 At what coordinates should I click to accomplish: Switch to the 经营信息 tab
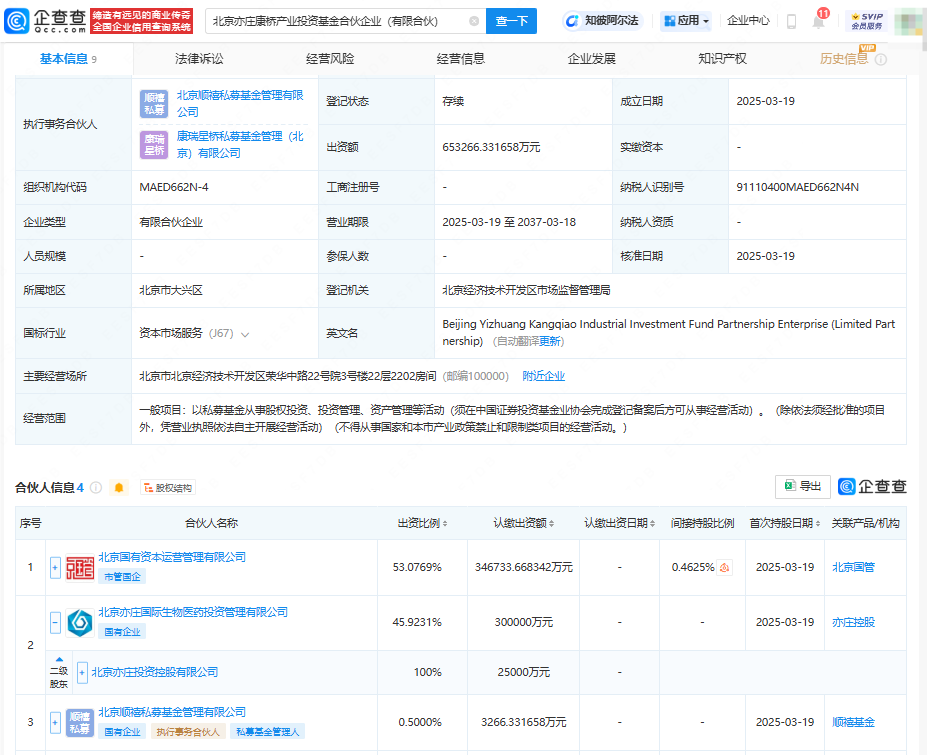[461, 59]
